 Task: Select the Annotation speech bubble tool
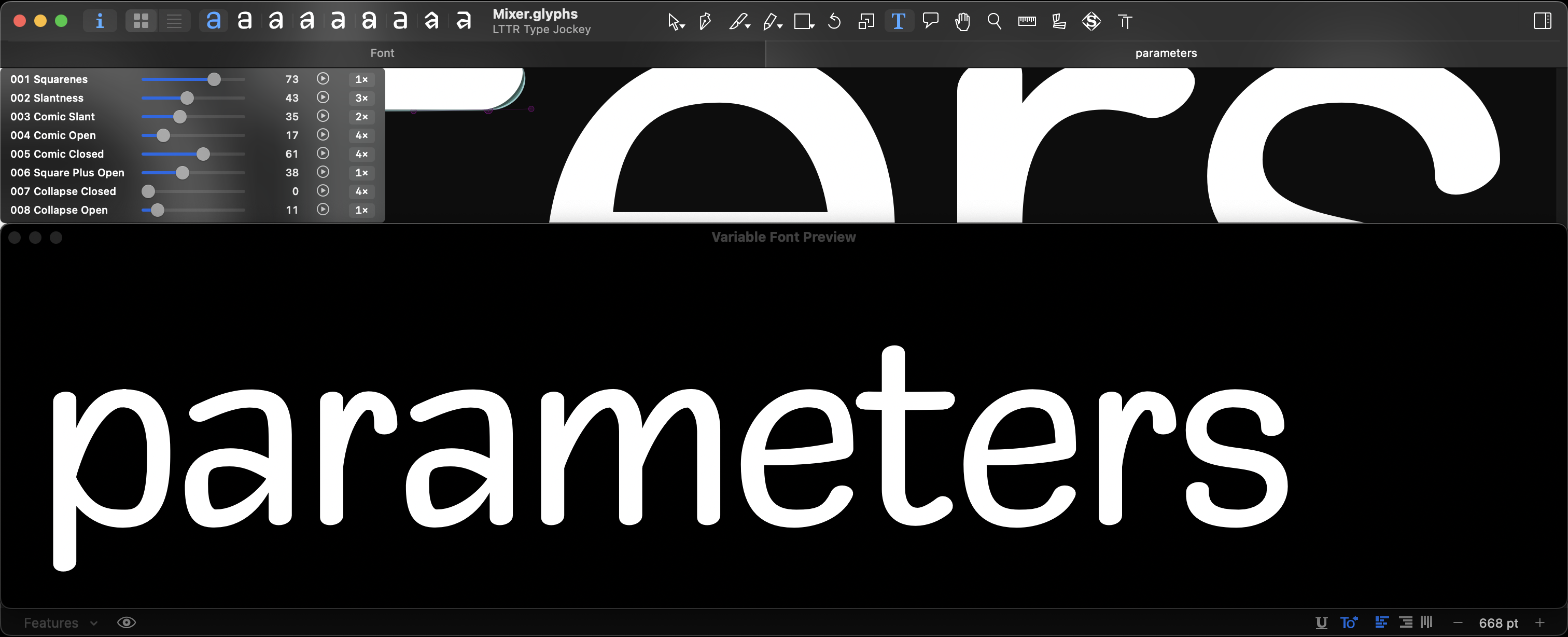click(930, 22)
